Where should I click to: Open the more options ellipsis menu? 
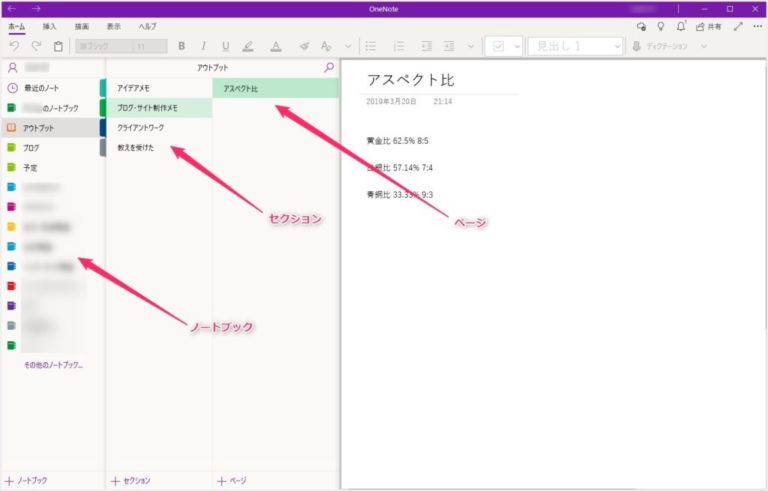[758, 26]
